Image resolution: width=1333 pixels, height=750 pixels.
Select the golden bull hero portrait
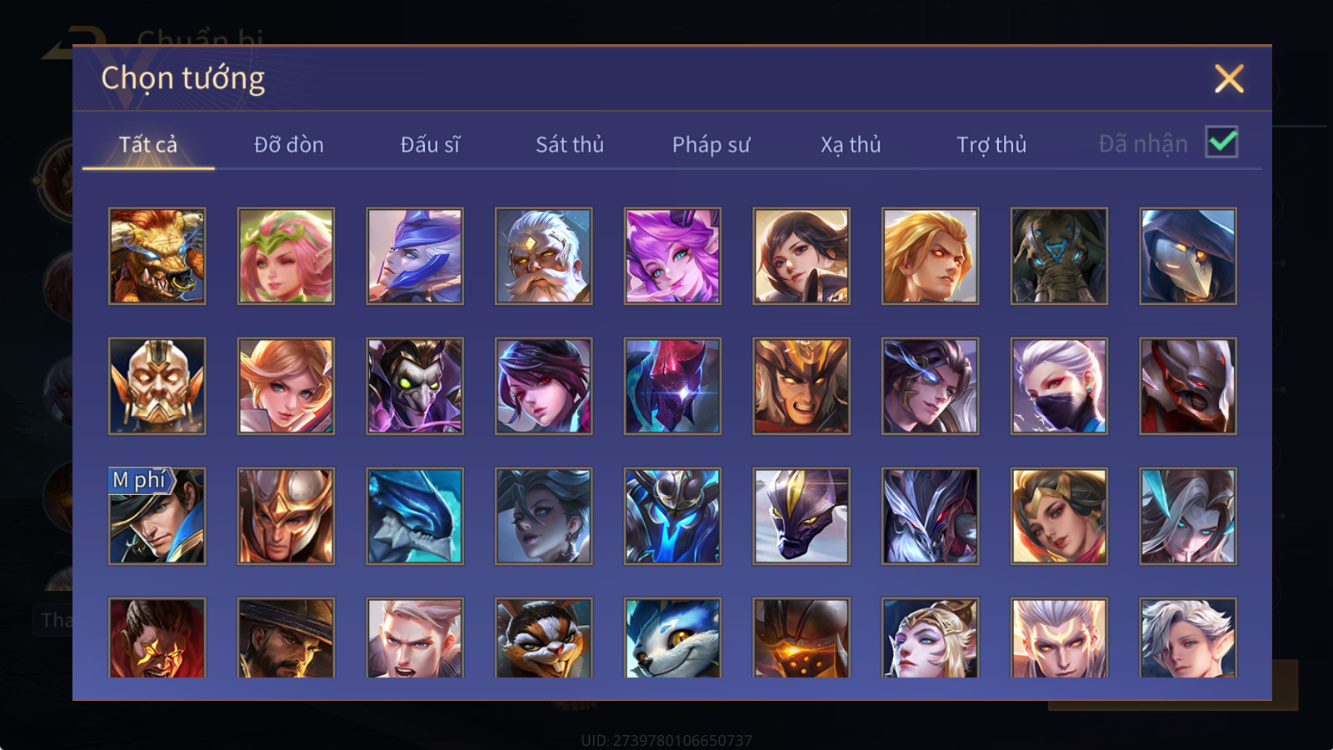point(157,256)
